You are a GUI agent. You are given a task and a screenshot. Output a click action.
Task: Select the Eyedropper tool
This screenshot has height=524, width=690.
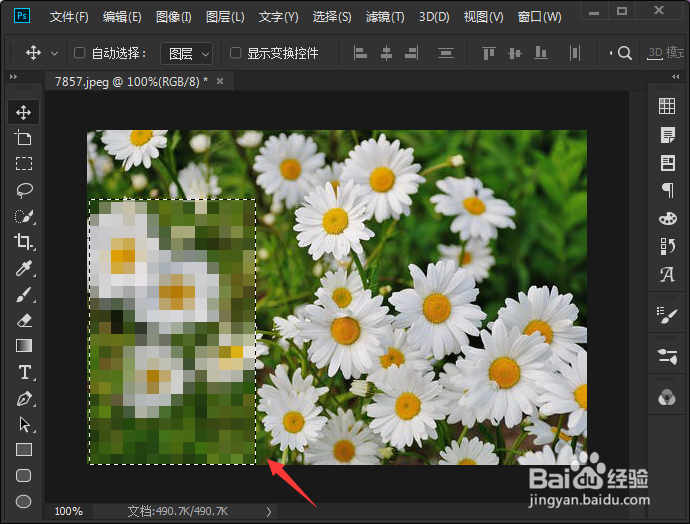click(x=24, y=268)
